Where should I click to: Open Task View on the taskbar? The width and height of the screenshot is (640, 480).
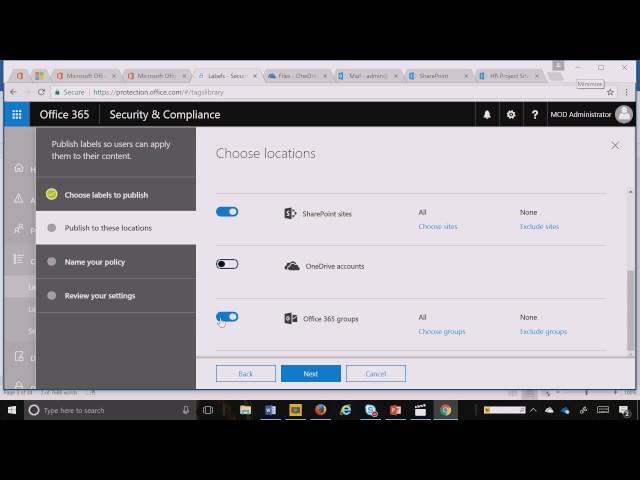[x=208, y=410]
